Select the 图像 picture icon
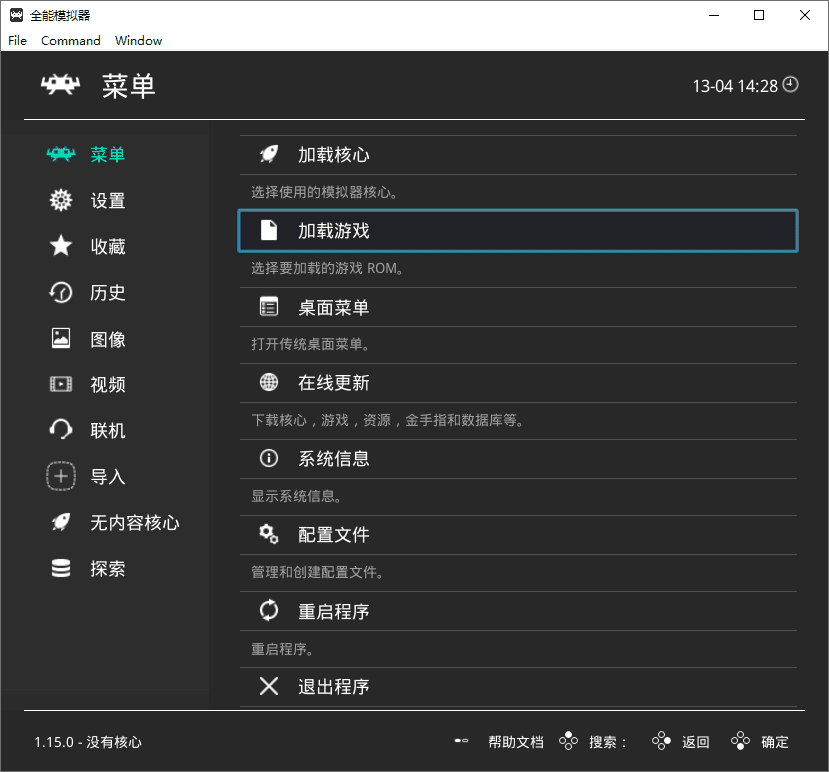 61,338
